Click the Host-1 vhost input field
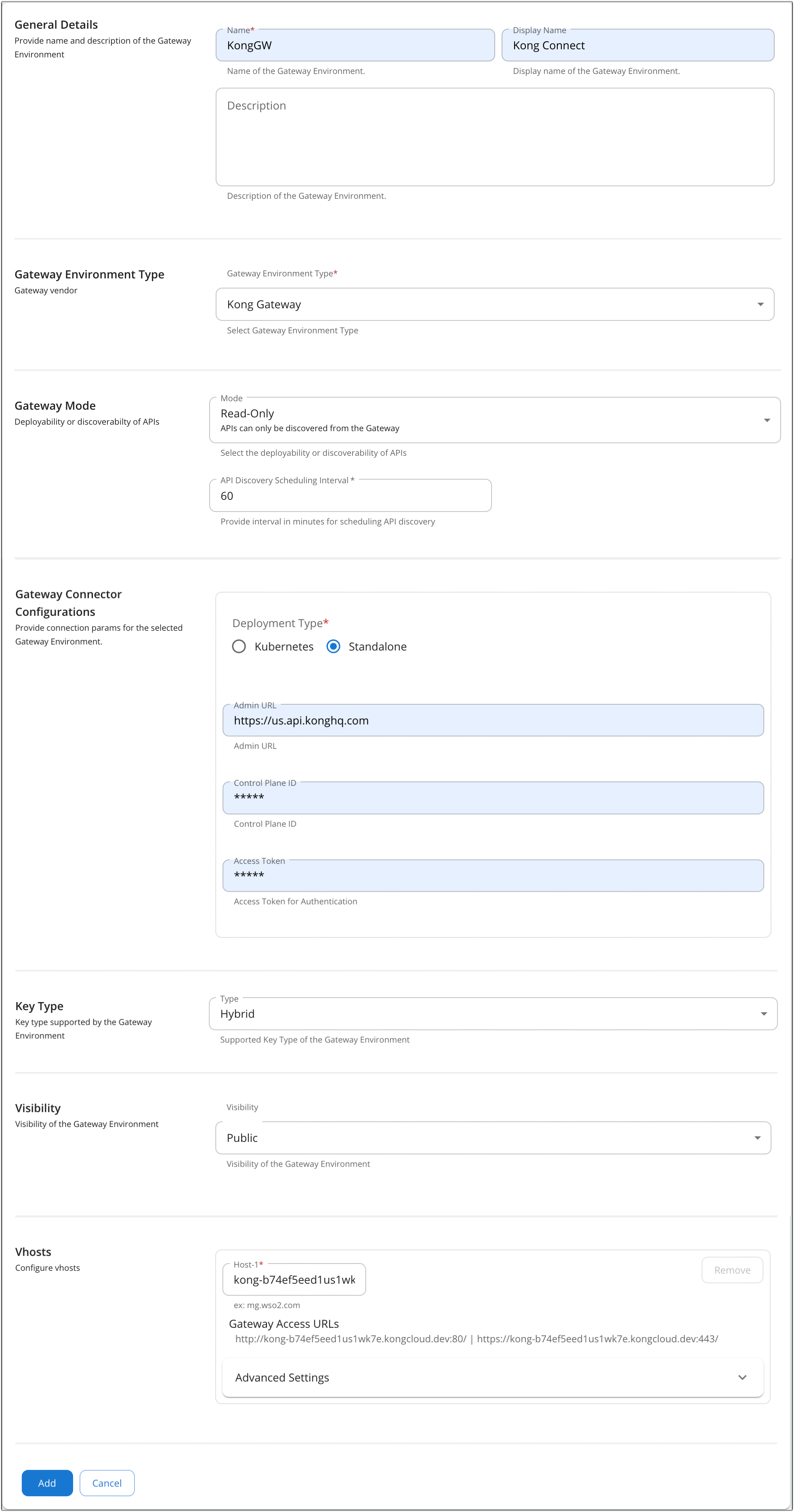The image size is (794, 1512). 294,1280
